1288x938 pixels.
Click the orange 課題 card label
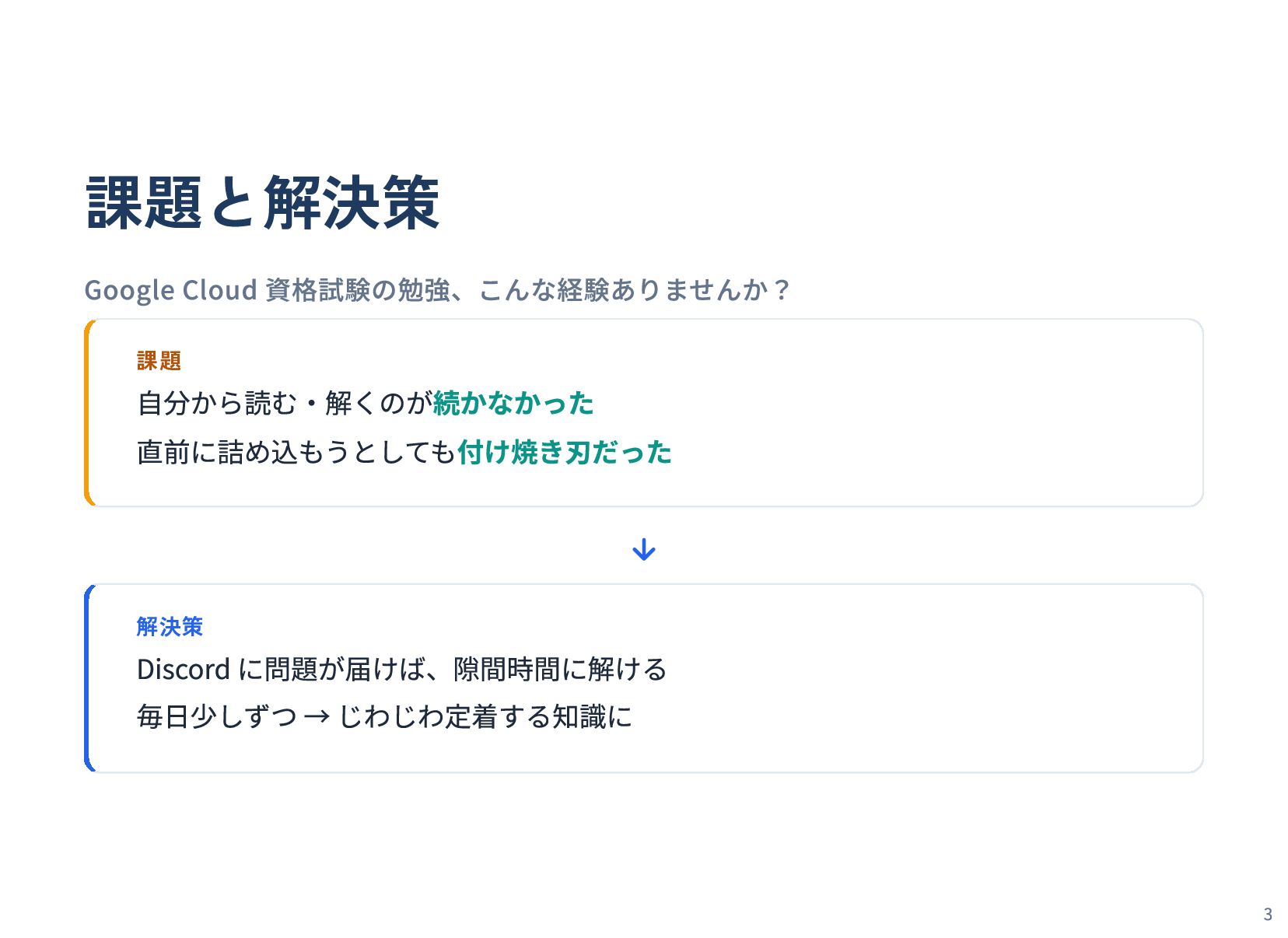[x=159, y=361]
